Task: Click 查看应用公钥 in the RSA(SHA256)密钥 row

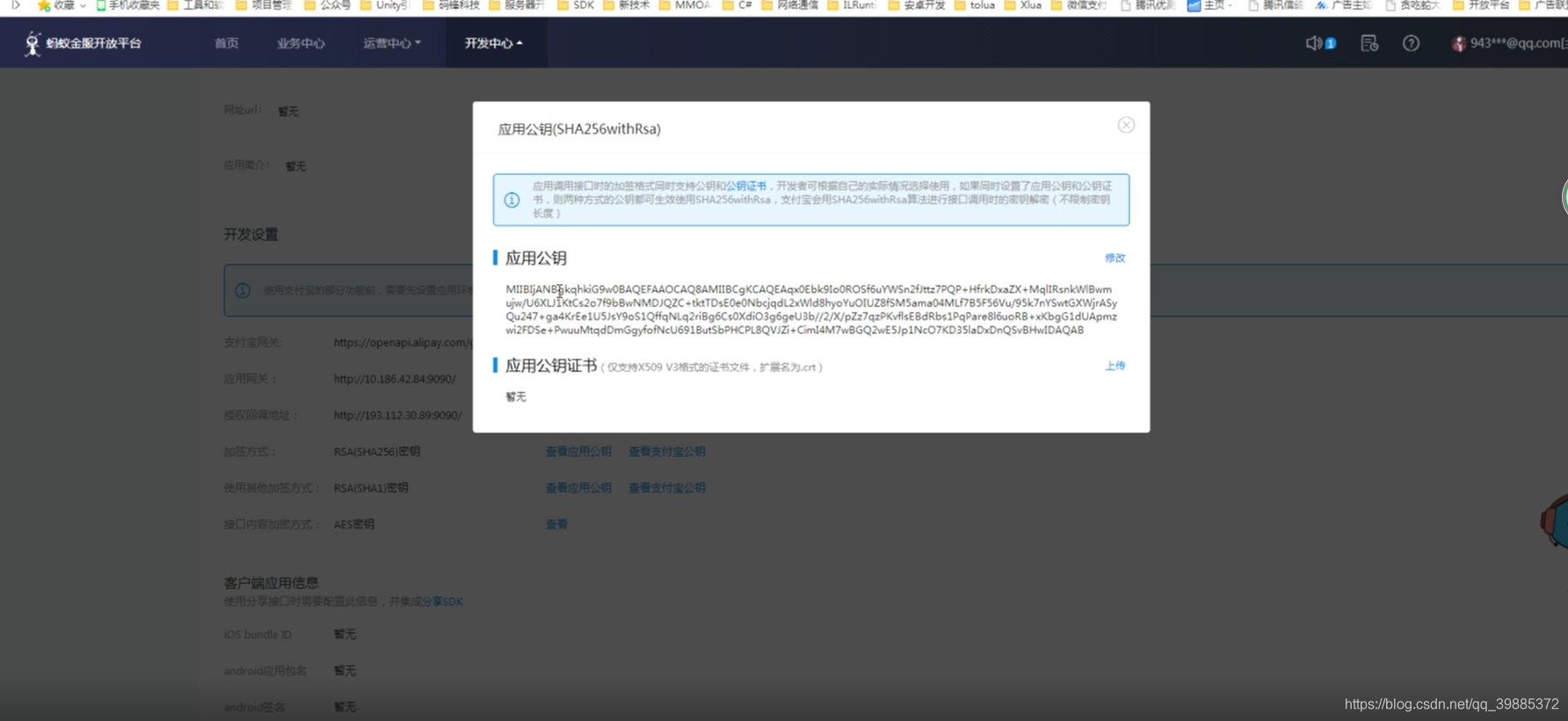Action: coord(578,451)
